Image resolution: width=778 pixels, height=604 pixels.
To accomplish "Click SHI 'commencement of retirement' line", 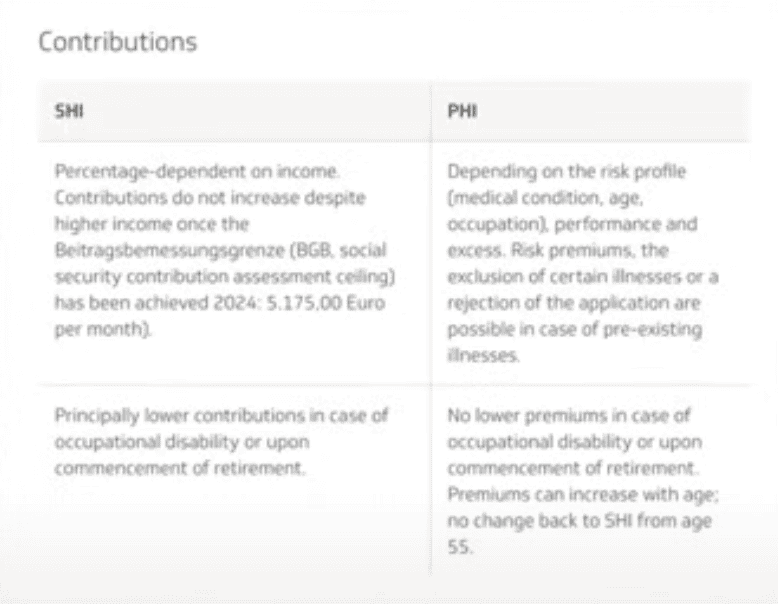I will pyautogui.click(x=180, y=468).
